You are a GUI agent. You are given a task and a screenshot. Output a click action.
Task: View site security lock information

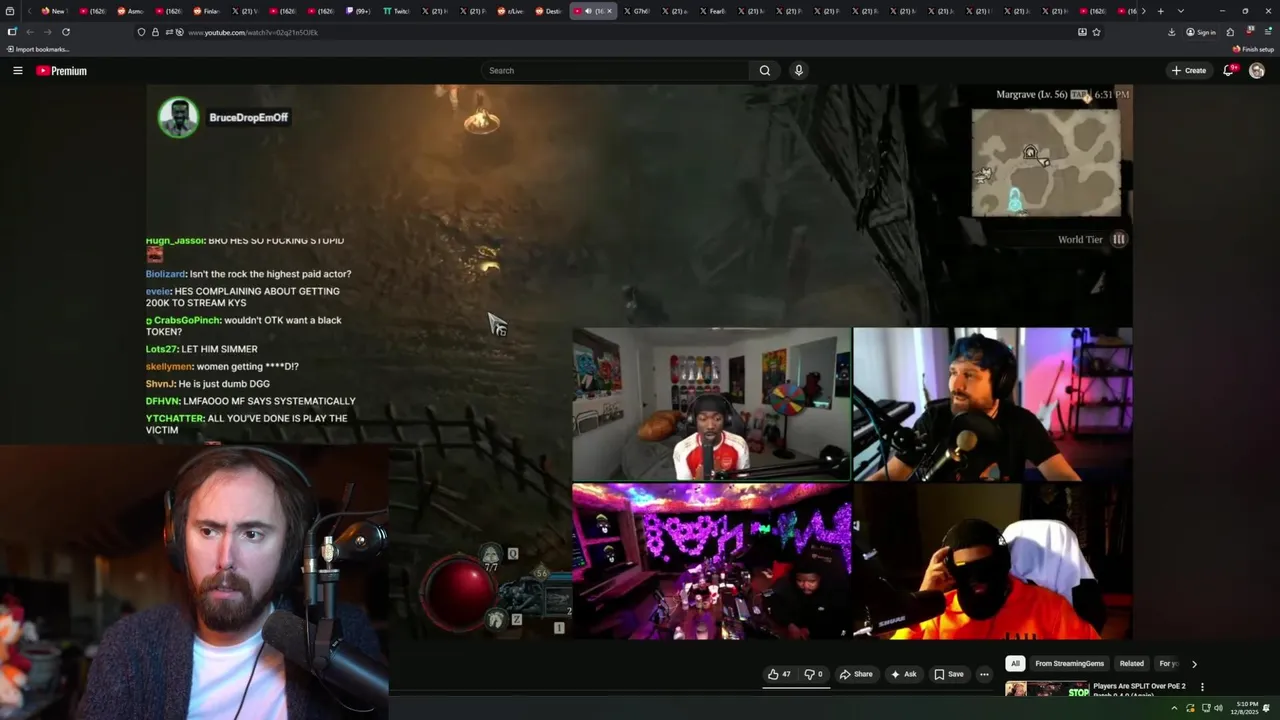coord(155,32)
